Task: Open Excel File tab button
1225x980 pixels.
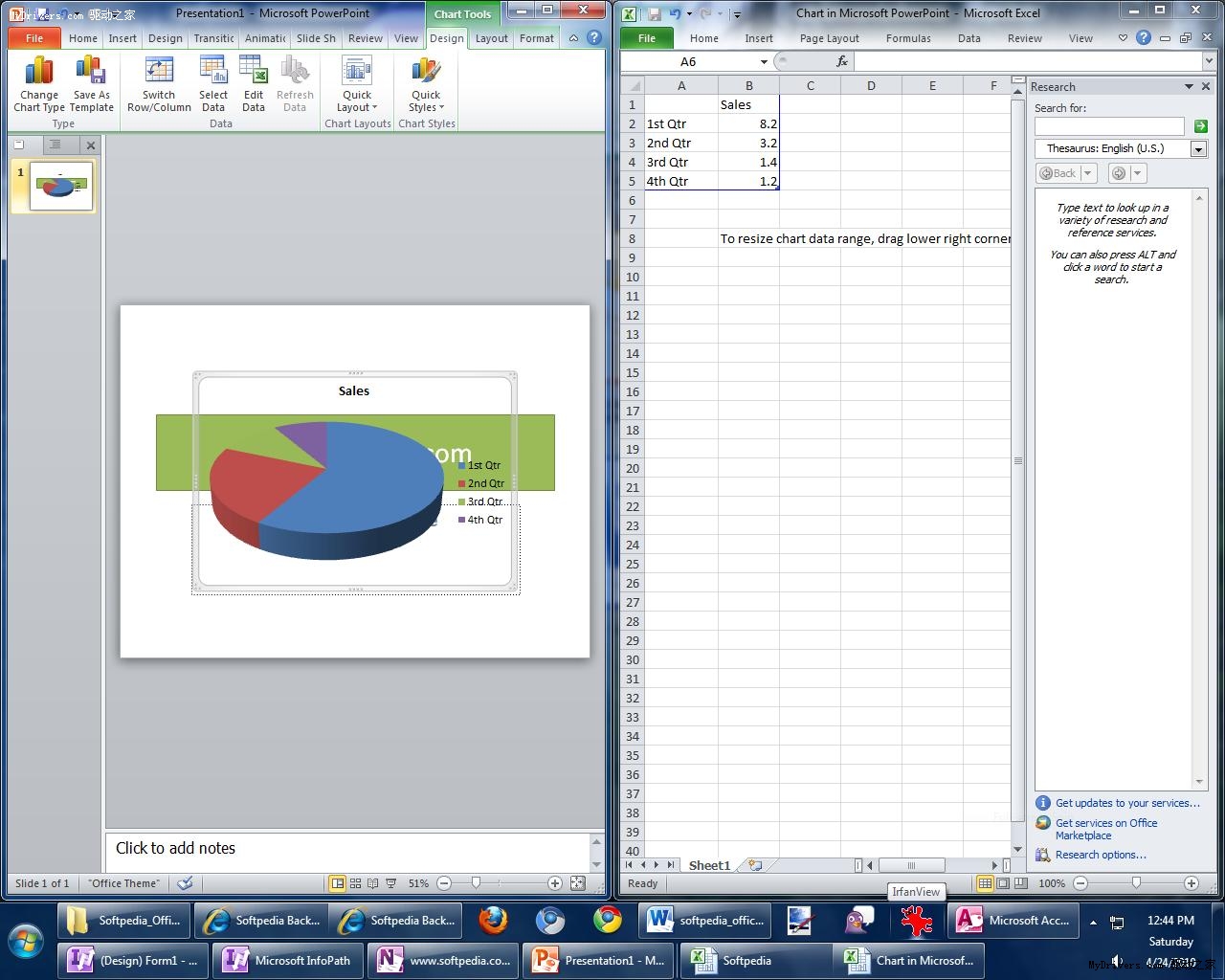Action: pyautogui.click(x=647, y=38)
